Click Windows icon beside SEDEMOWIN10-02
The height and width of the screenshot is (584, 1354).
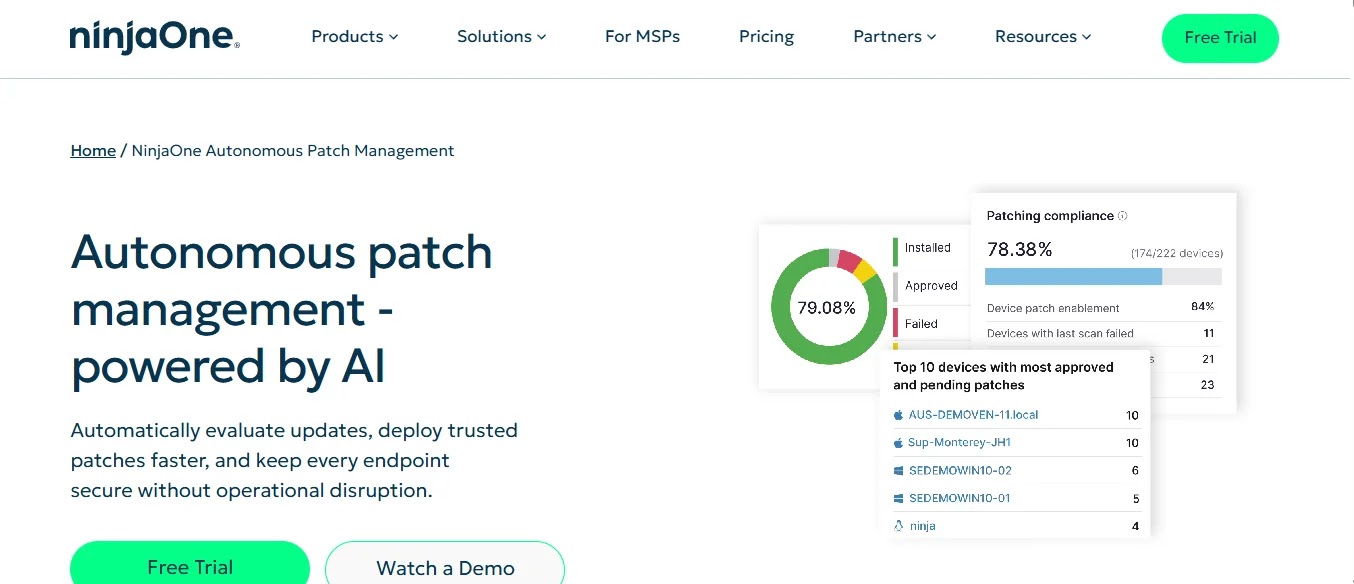coord(898,471)
